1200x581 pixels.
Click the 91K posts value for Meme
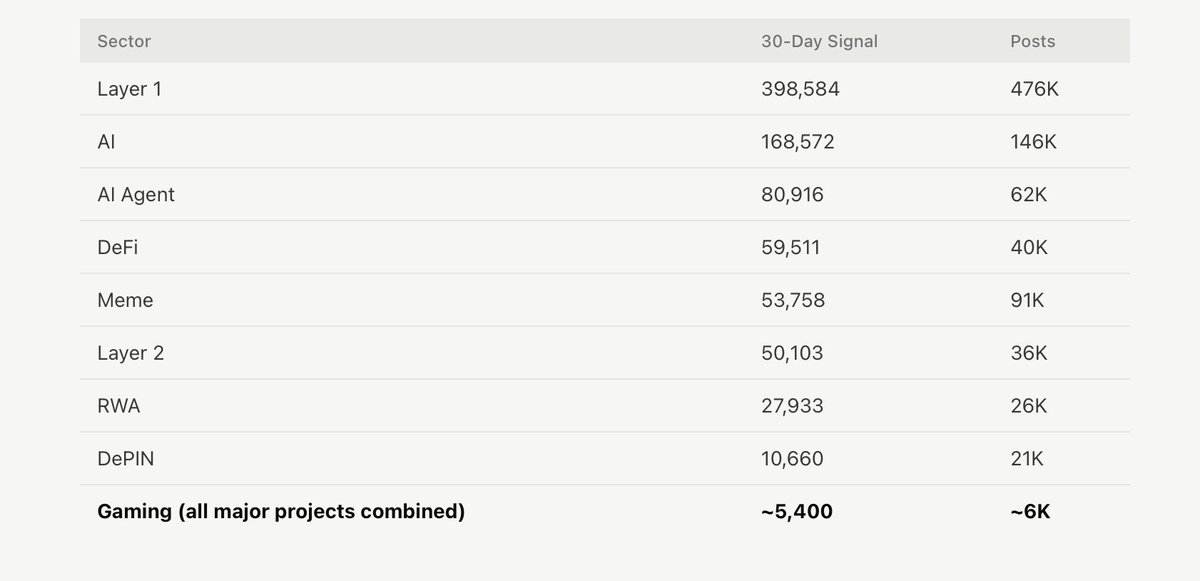point(1027,300)
